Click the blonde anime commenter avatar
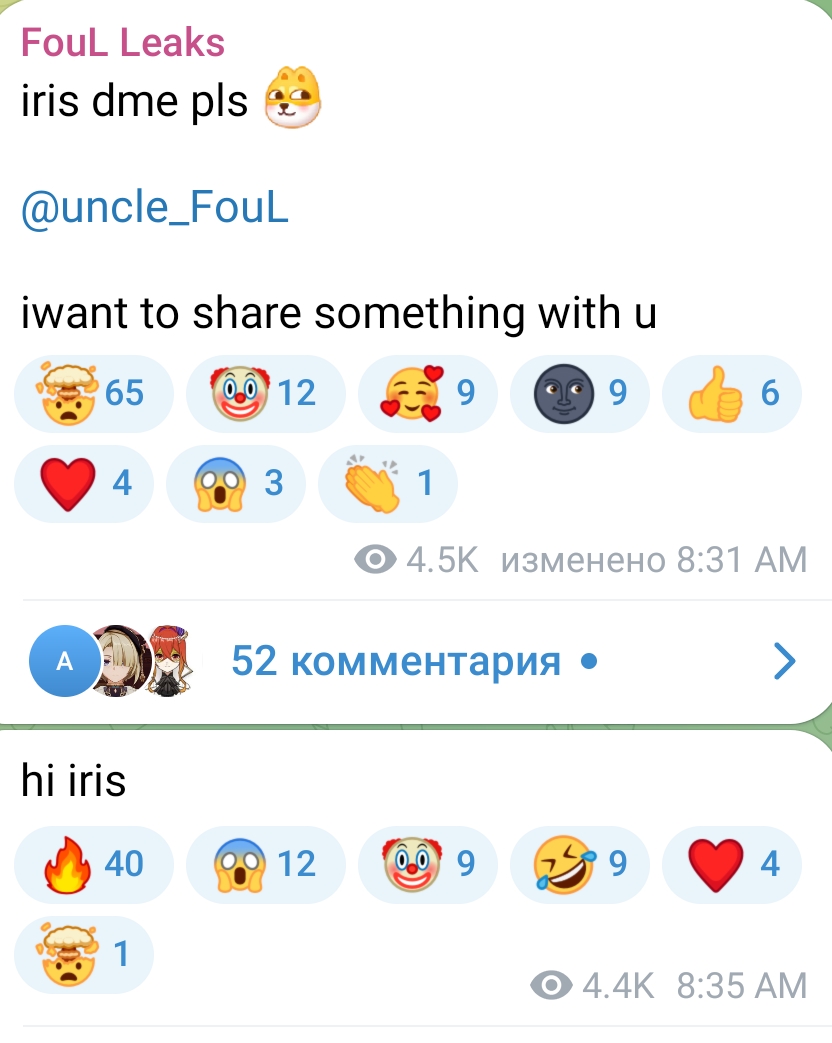Screen dimensions: 832x1043 (119, 661)
